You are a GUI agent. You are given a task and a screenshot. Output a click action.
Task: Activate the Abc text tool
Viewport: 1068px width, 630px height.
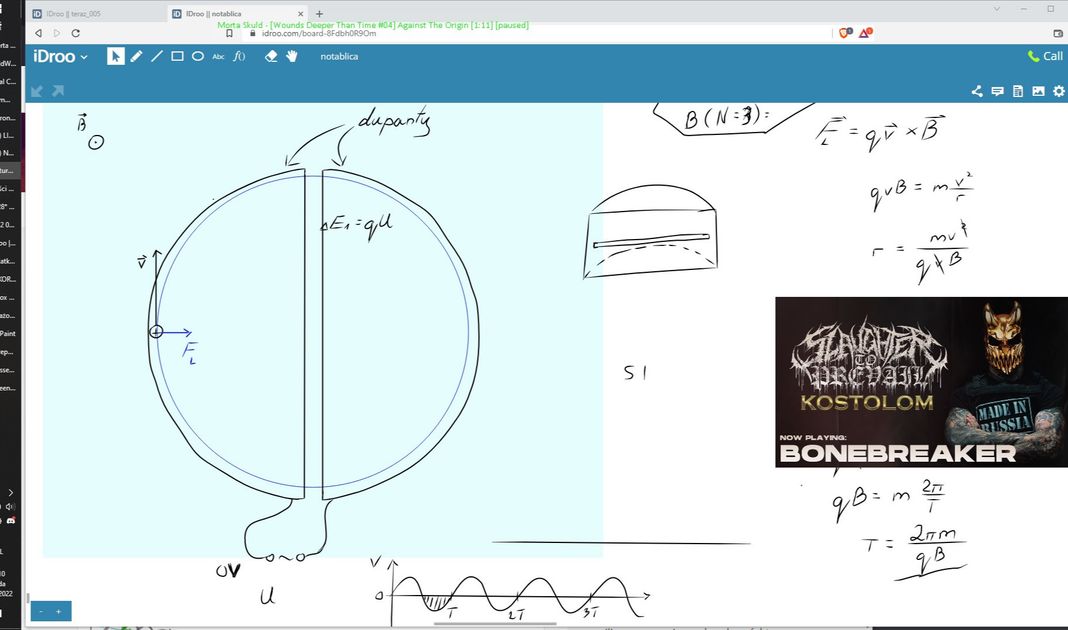[x=218, y=56]
